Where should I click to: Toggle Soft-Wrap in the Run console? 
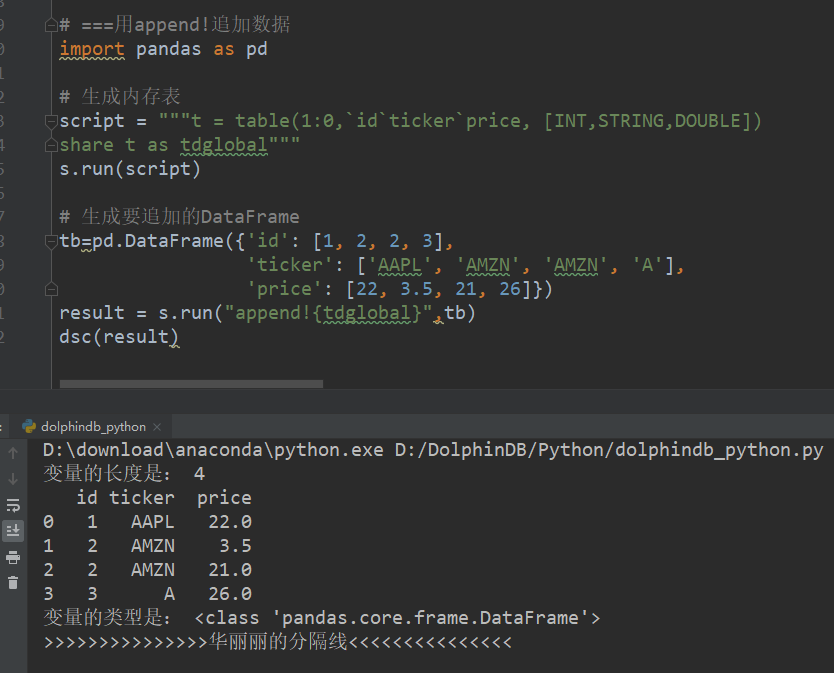pos(12,507)
